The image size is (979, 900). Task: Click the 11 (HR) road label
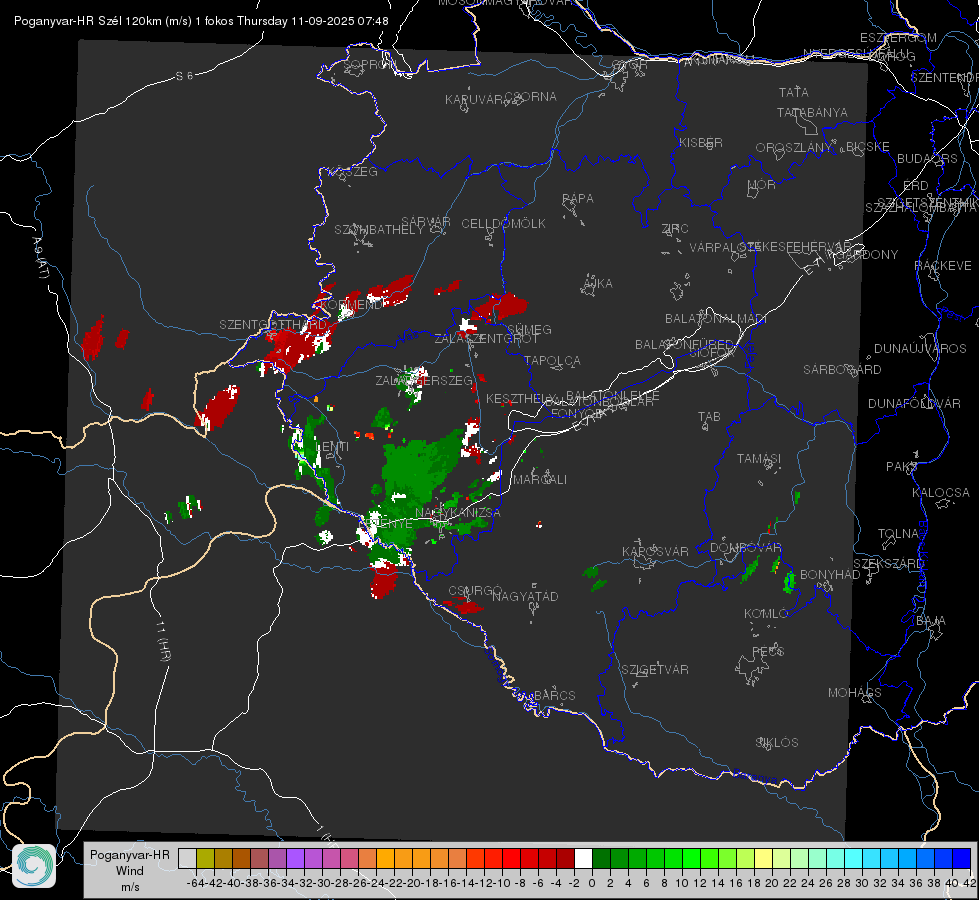point(163,641)
